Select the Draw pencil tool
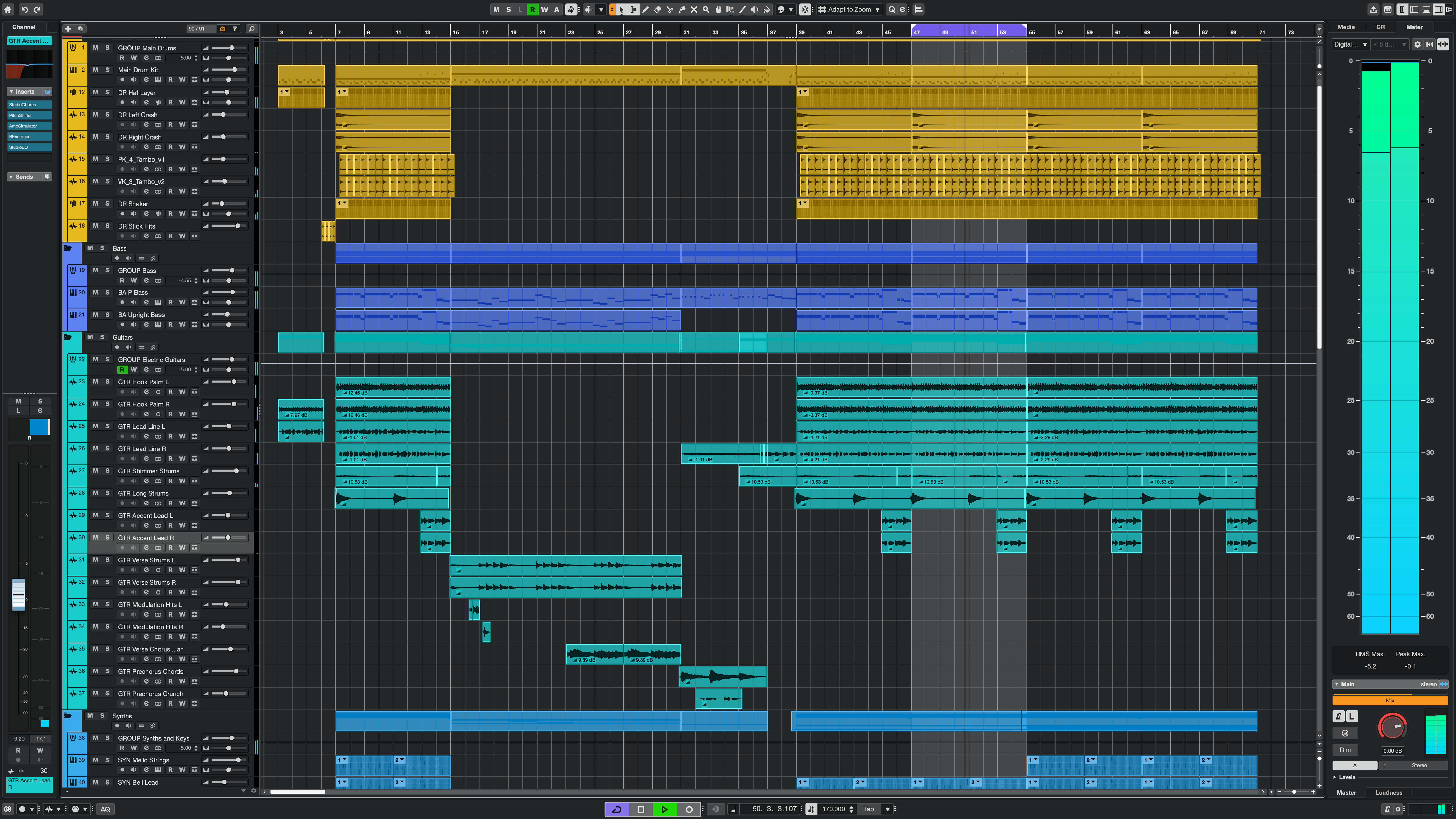The height and width of the screenshot is (819, 1456). pyautogui.click(x=646, y=9)
